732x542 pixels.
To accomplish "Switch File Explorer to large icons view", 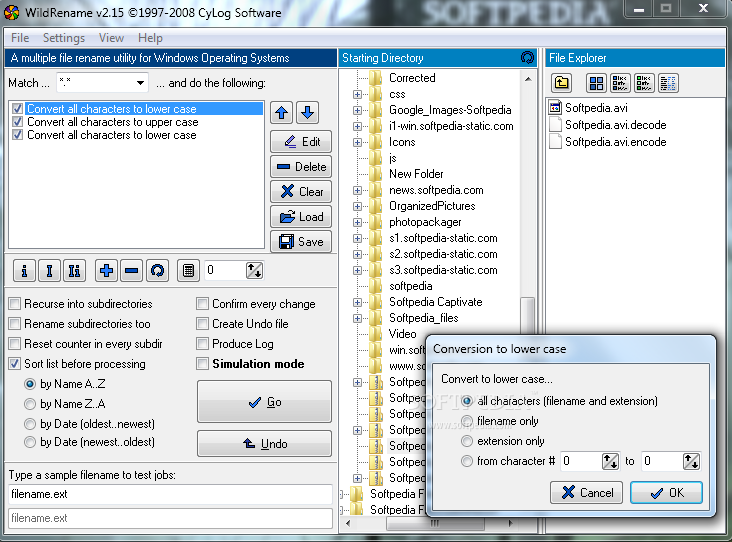I will [596, 83].
